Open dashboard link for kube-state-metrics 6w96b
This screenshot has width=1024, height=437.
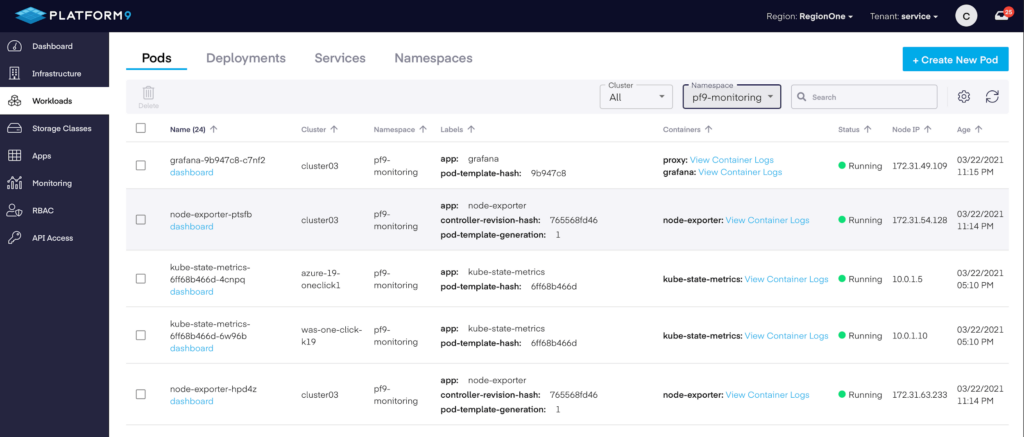(191, 348)
